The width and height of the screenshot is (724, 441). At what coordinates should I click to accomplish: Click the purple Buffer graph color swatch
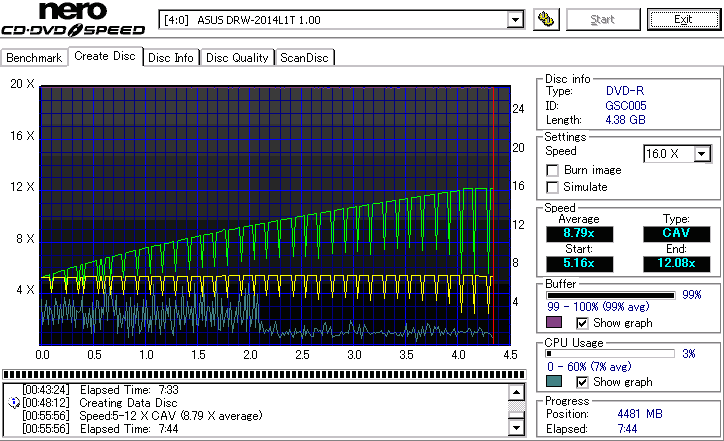tap(555, 323)
